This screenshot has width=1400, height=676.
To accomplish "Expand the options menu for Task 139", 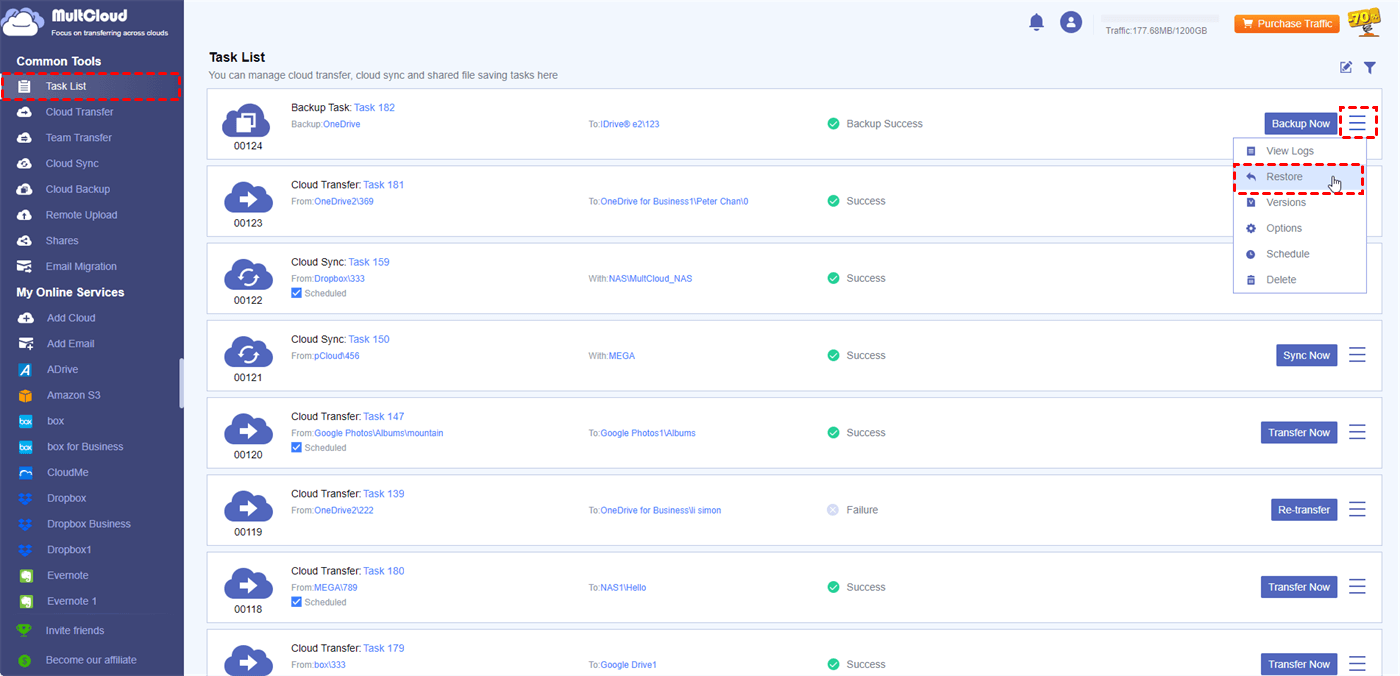I will pyautogui.click(x=1357, y=510).
